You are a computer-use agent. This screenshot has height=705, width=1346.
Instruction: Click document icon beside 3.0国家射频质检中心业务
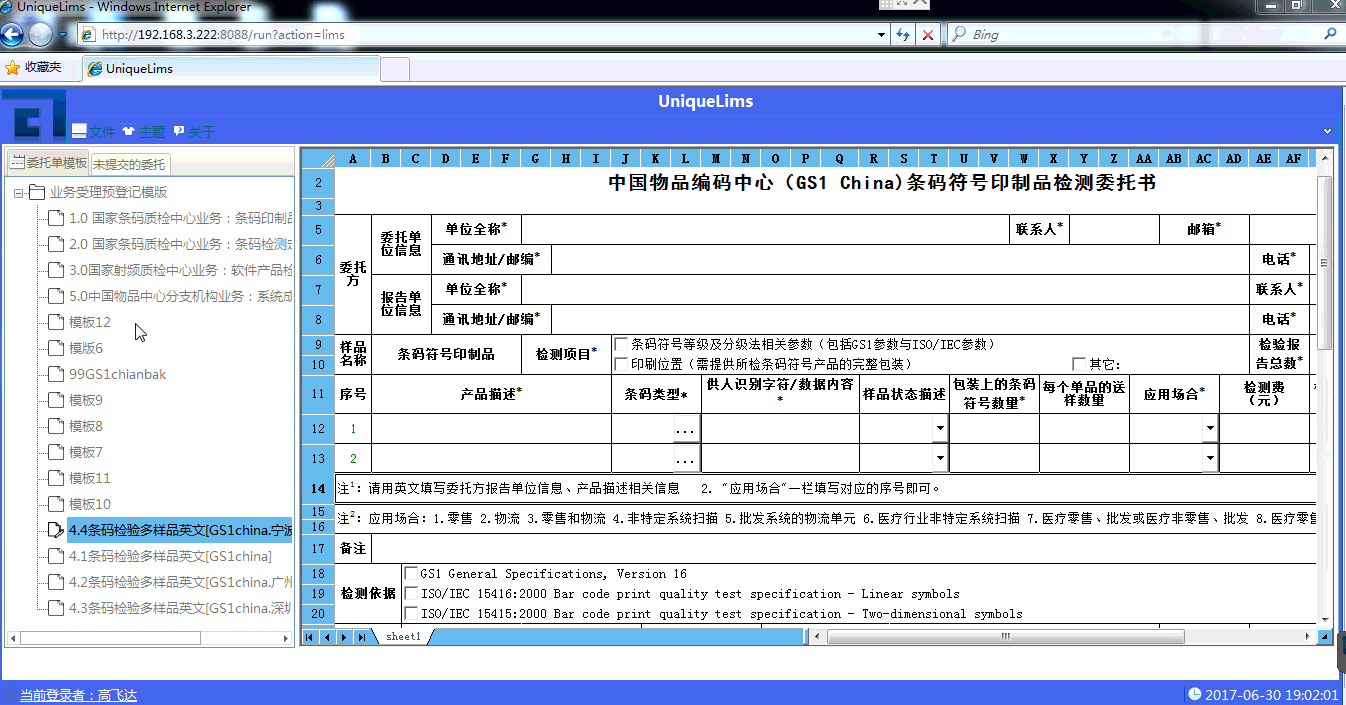click(x=56, y=270)
